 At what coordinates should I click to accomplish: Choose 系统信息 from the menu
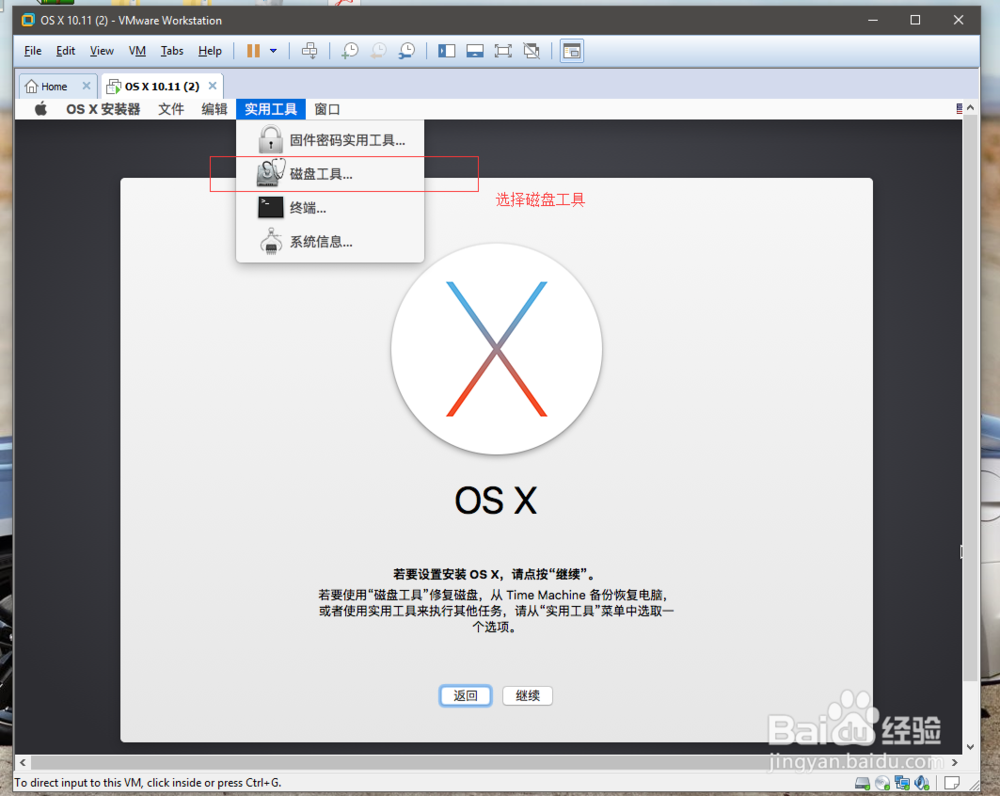point(330,241)
